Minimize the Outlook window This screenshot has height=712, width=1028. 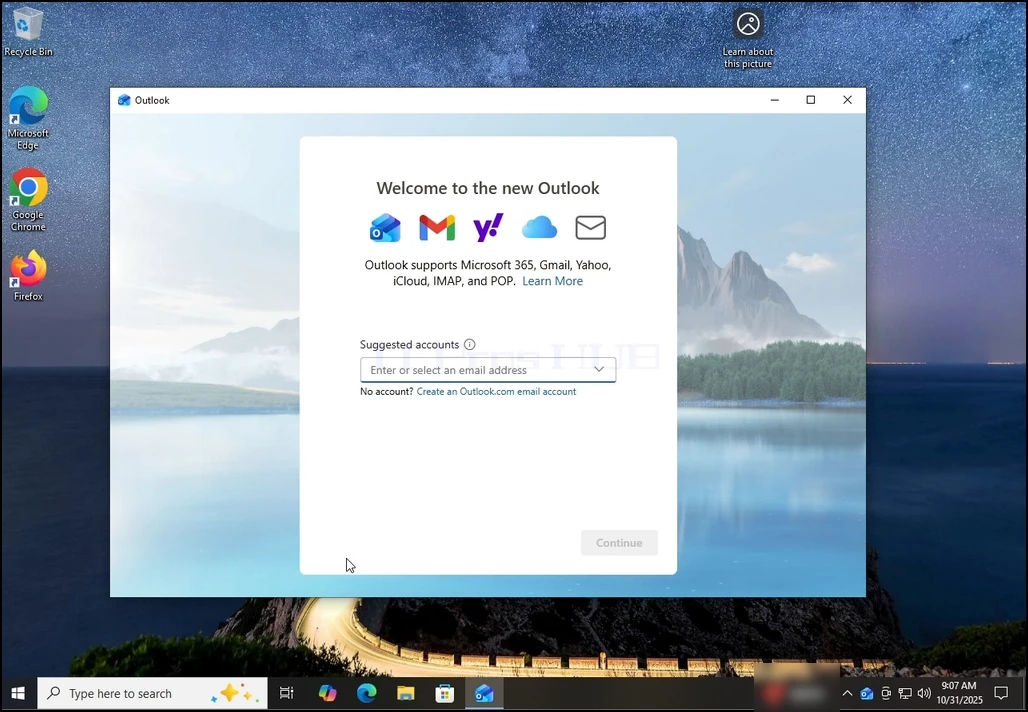click(x=774, y=100)
